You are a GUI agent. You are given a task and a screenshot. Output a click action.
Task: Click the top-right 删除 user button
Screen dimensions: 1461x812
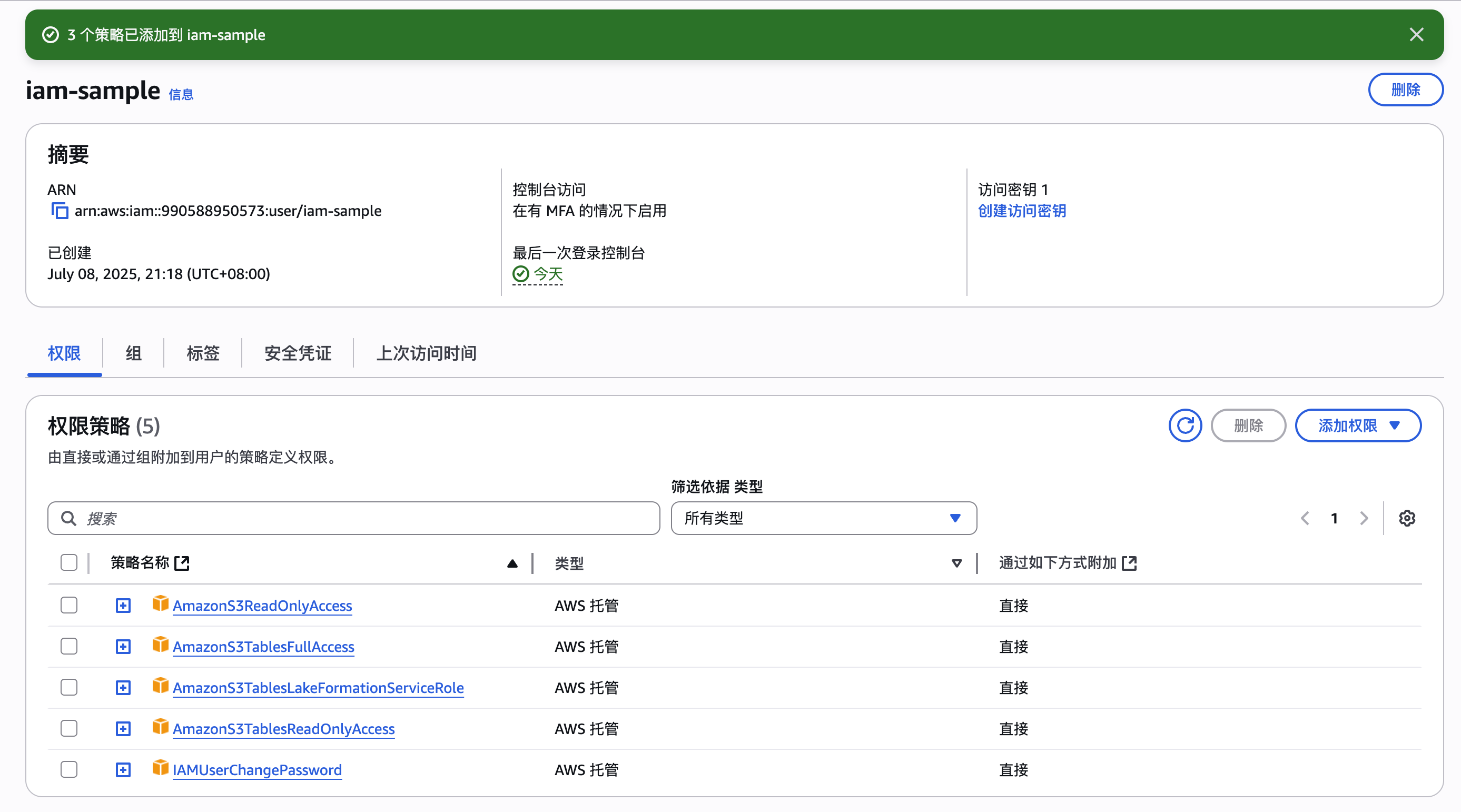click(1405, 90)
